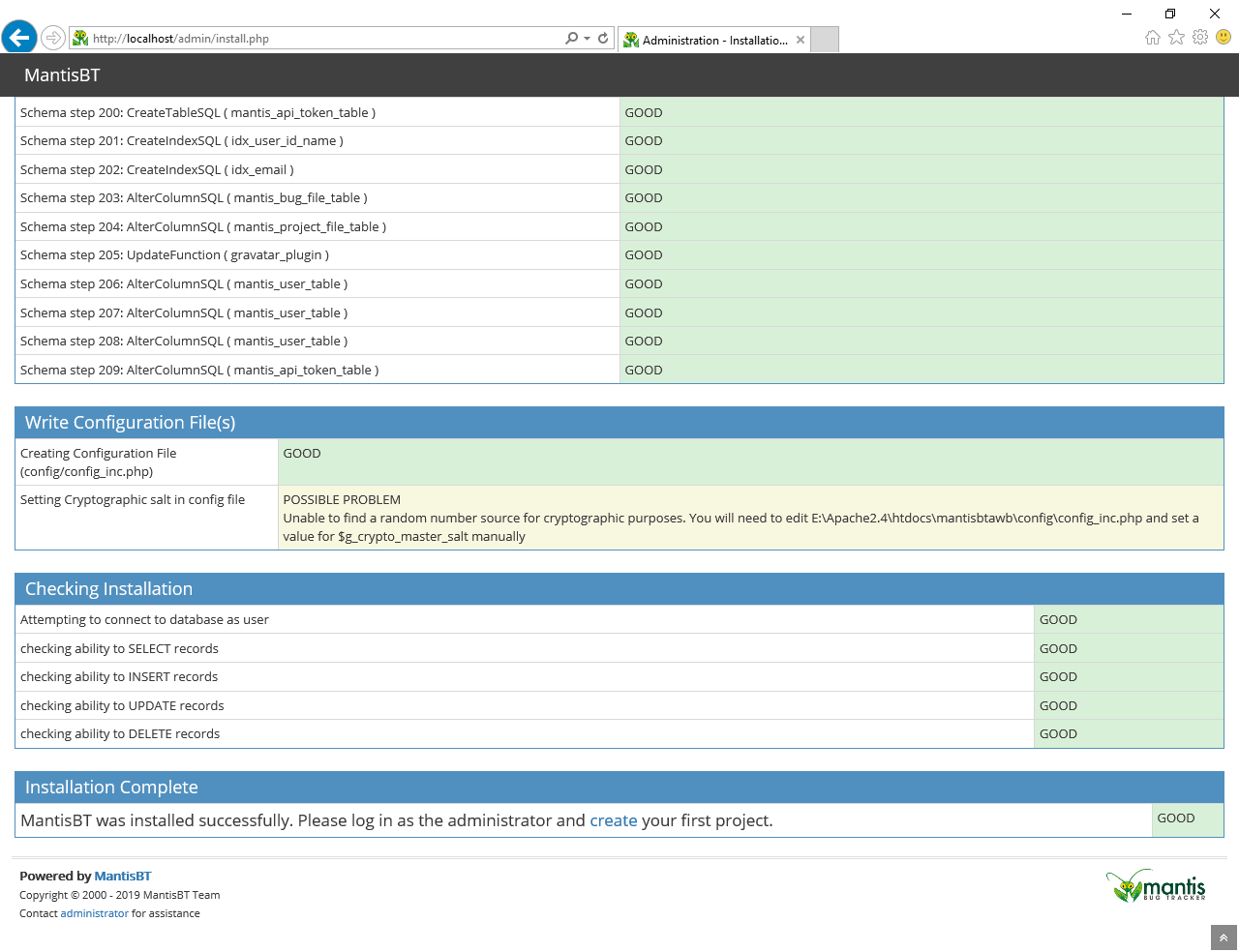1239x952 pixels.
Task: Click 'checking ability to DELETE records' text
Action: tap(120, 734)
